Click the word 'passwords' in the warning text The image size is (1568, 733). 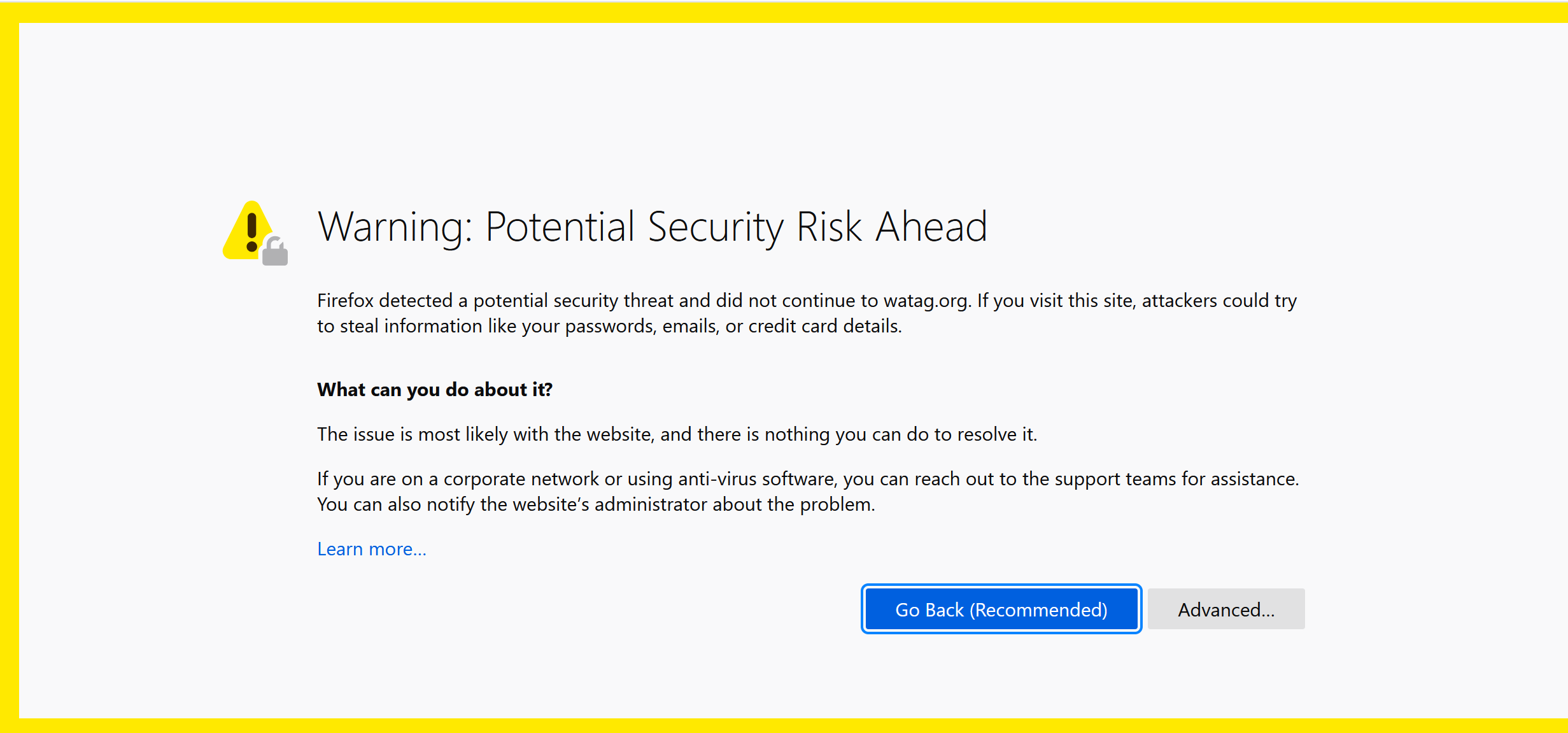coord(610,326)
